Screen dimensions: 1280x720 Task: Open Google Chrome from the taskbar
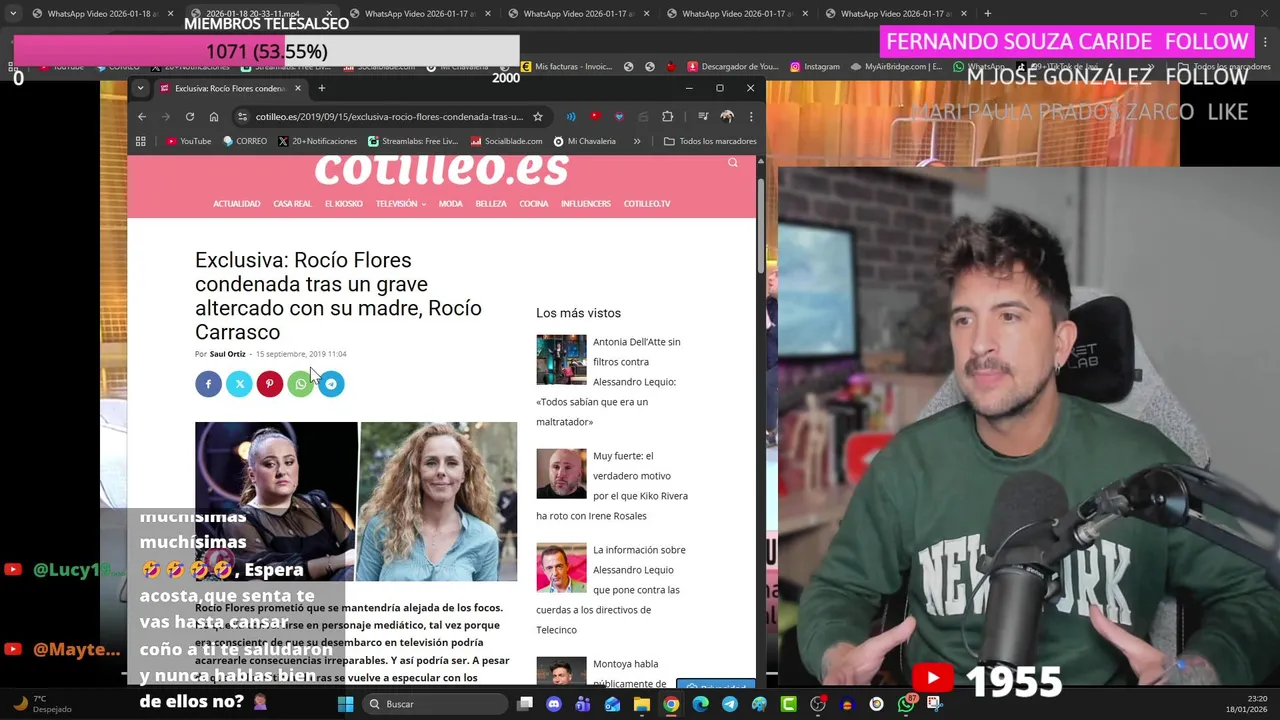click(x=671, y=704)
